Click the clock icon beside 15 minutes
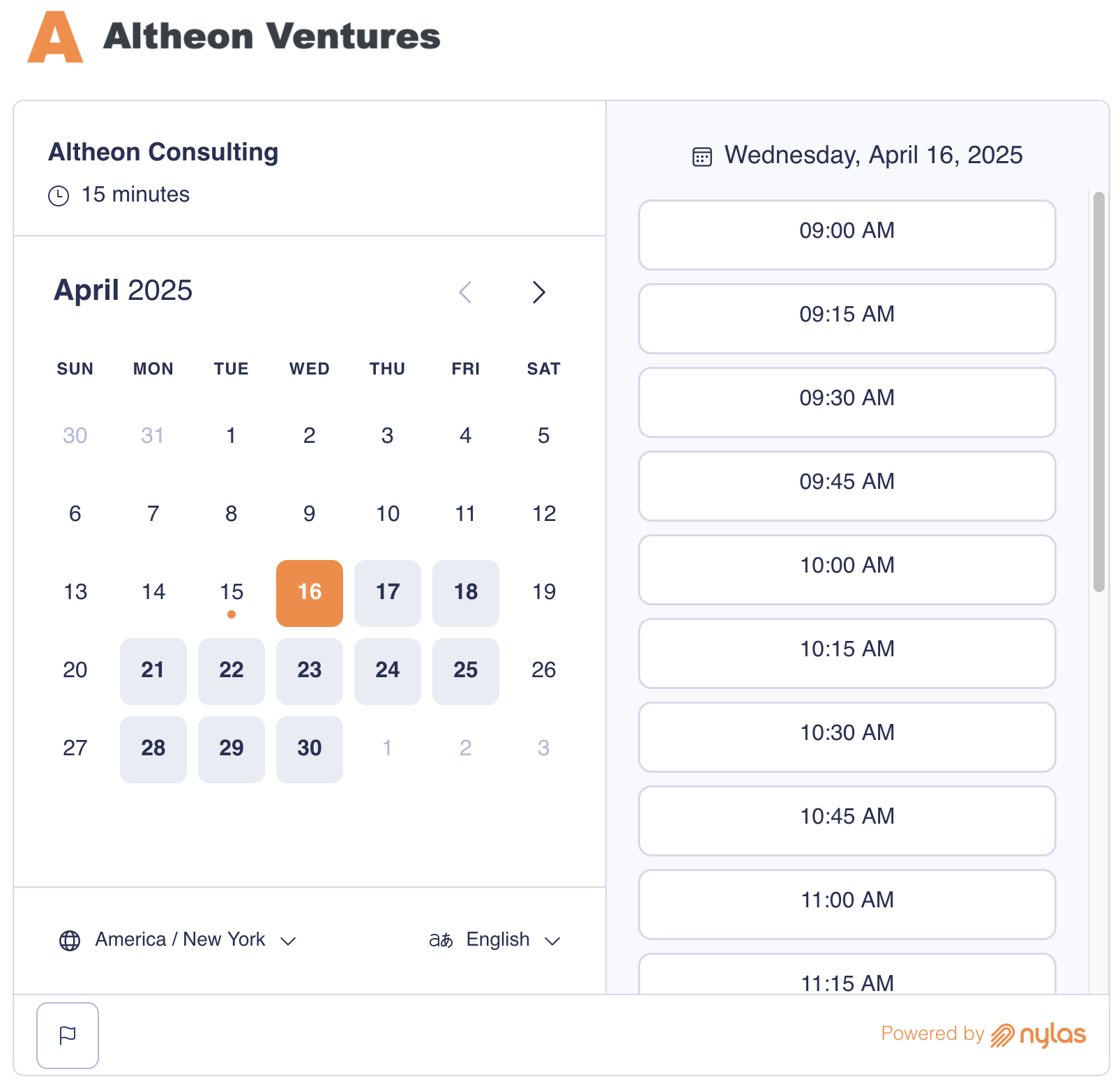This screenshot has width=1120, height=1081. tap(59, 195)
